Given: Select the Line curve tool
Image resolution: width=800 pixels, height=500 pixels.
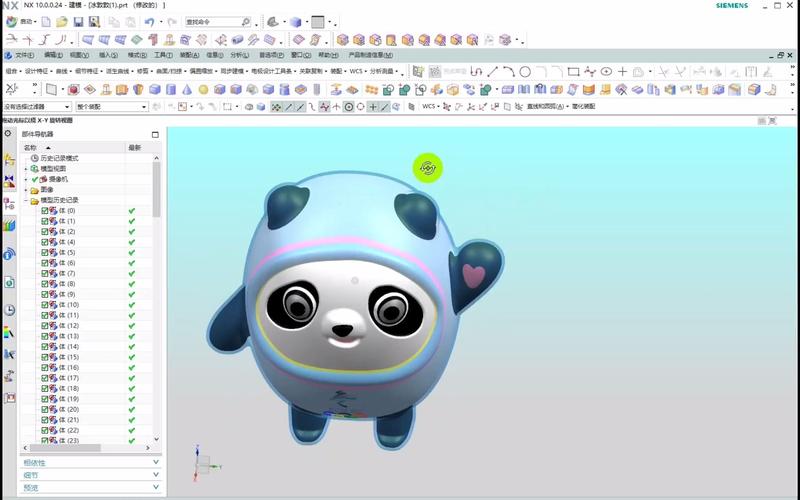Looking at the screenshot, I should tap(492, 71).
